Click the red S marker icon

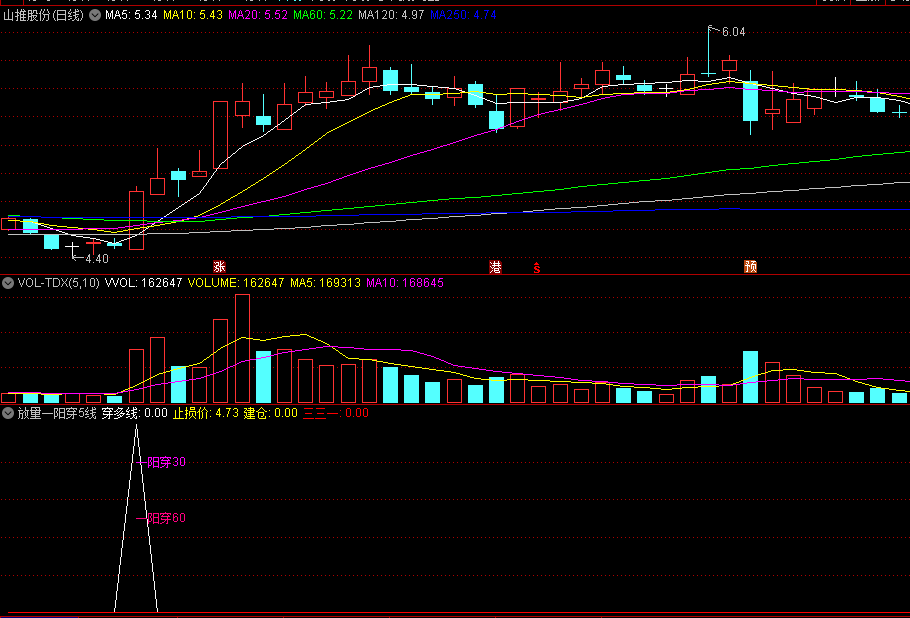coord(537,268)
